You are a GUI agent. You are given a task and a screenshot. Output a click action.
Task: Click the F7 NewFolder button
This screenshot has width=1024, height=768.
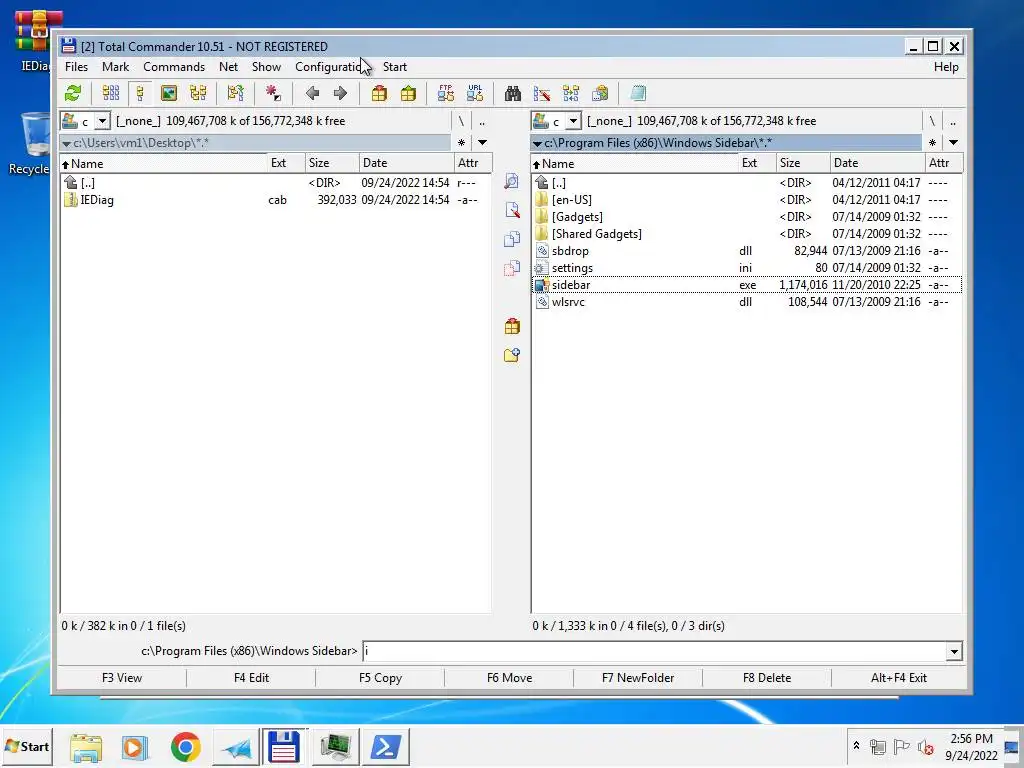click(638, 678)
